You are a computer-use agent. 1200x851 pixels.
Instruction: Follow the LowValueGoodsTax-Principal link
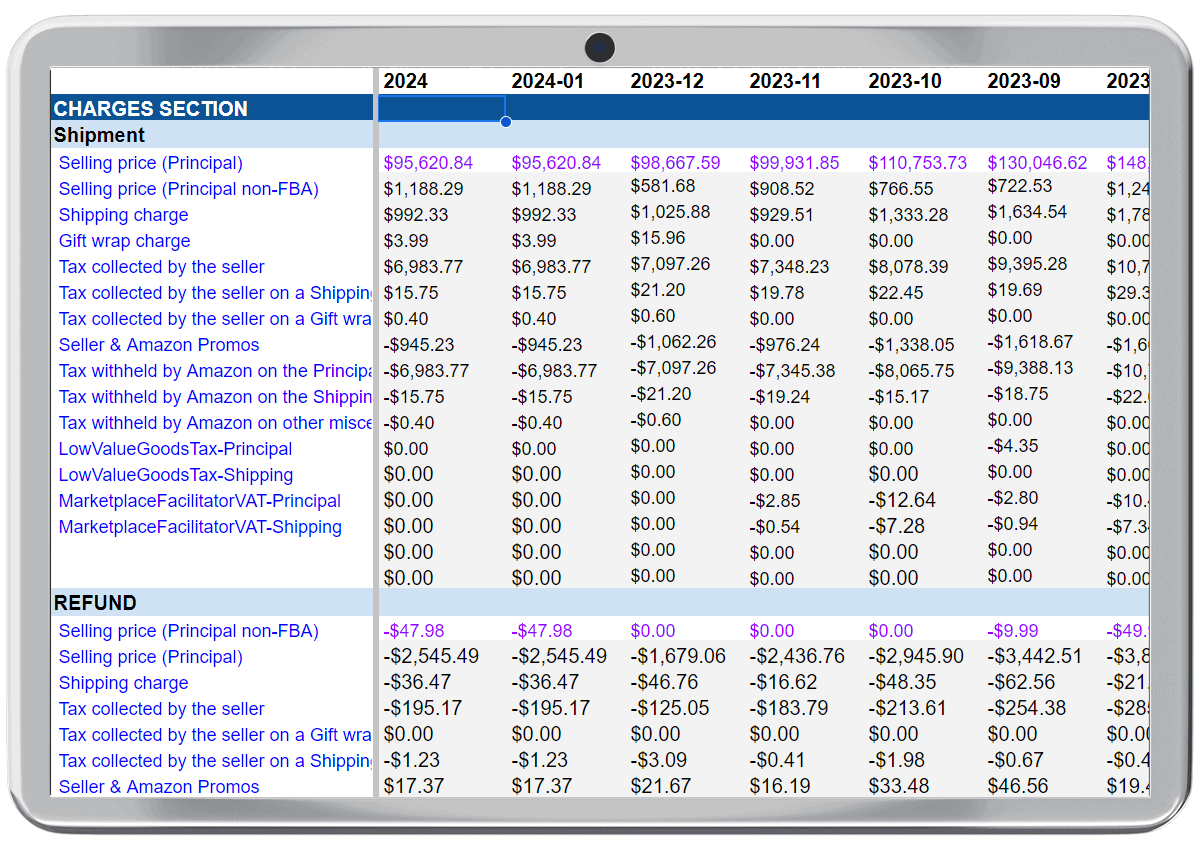click(x=175, y=449)
